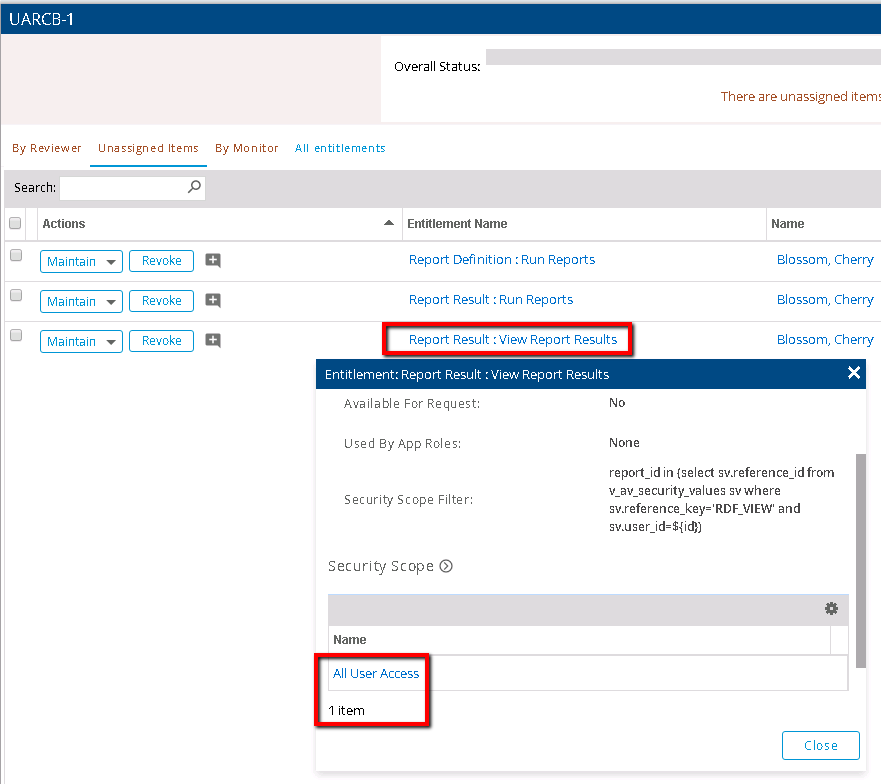
Task: Toggle the select-all checkbox in header
Action: point(15,224)
